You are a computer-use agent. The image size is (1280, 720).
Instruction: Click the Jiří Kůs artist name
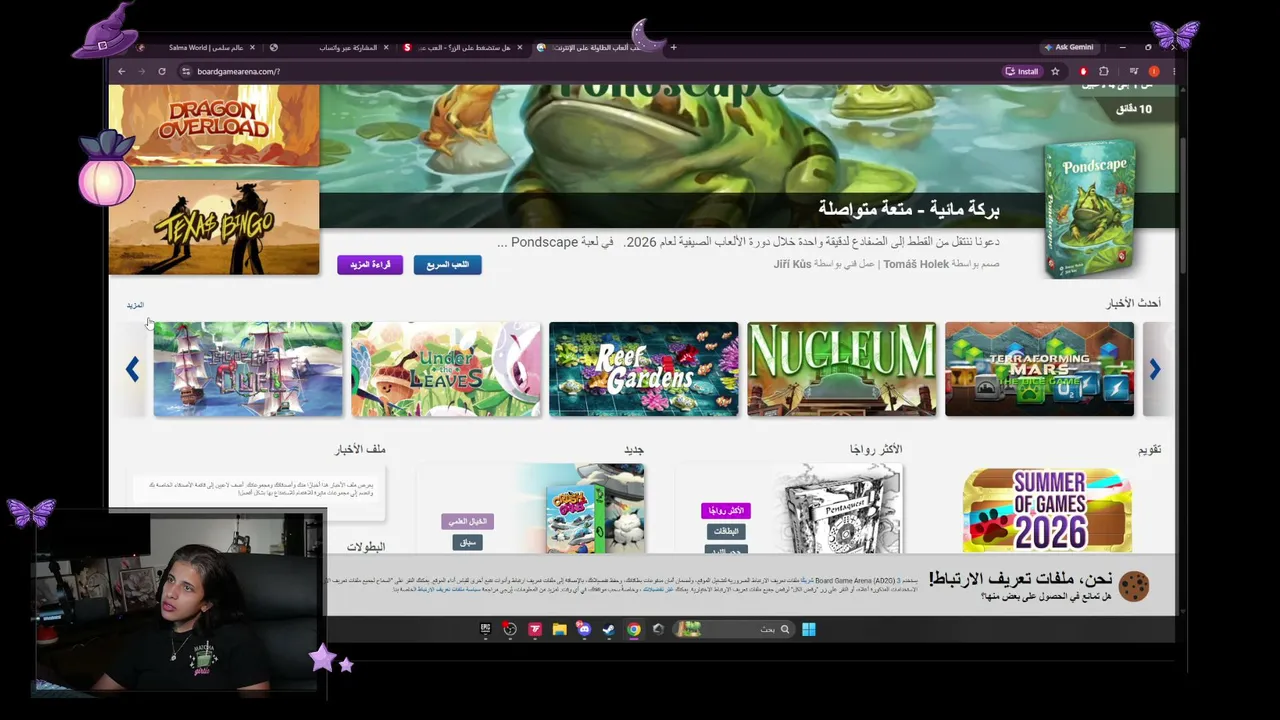click(792, 264)
